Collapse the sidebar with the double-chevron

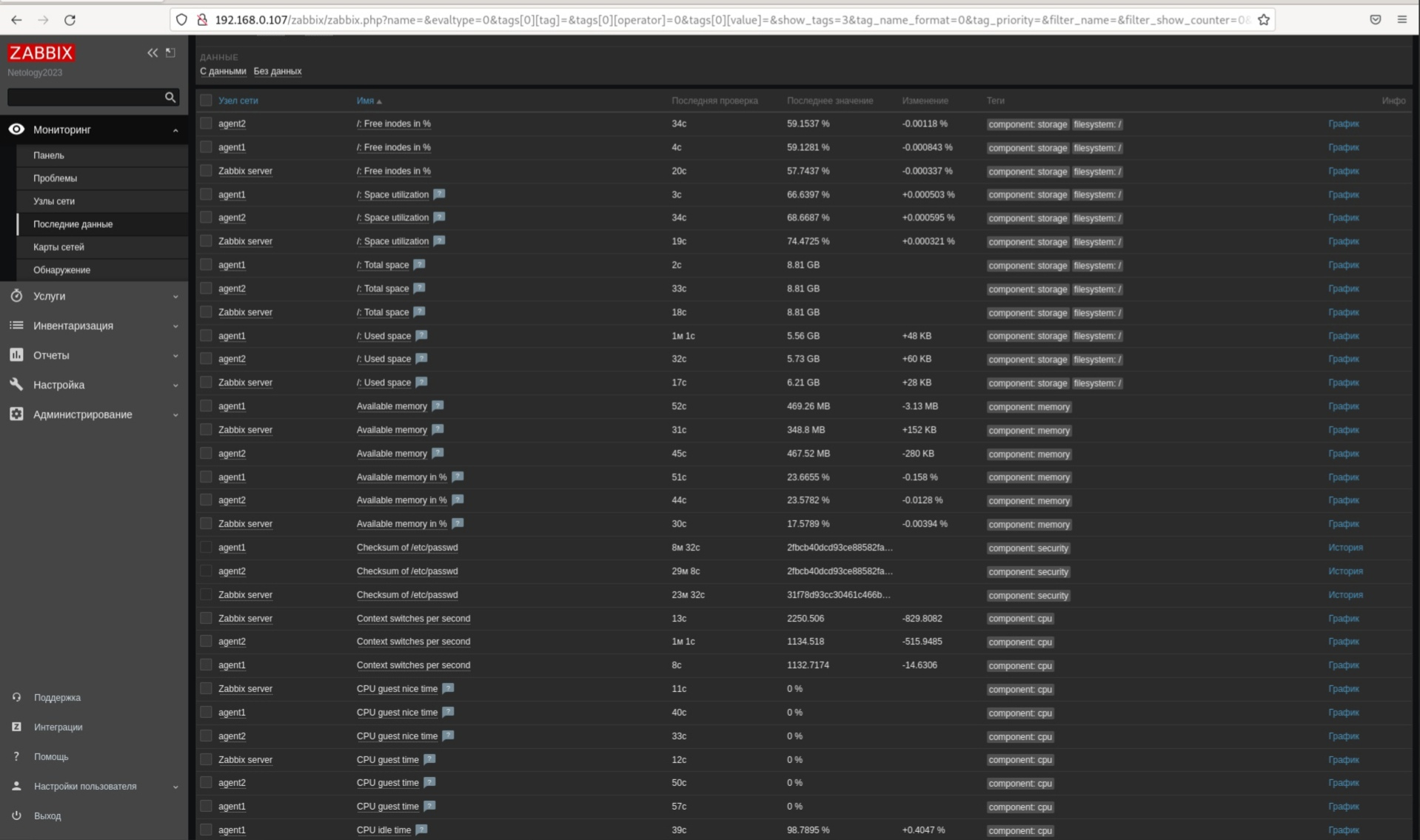coord(153,53)
